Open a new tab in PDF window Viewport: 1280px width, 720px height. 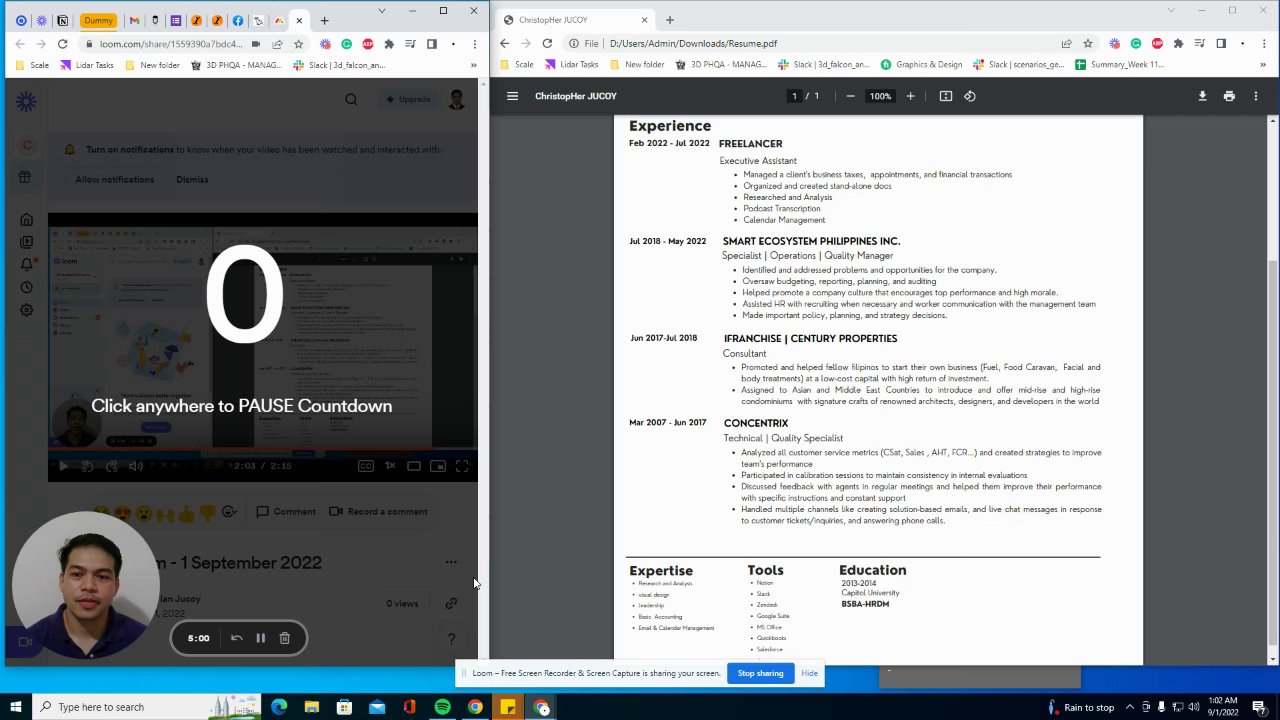click(669, 20)
